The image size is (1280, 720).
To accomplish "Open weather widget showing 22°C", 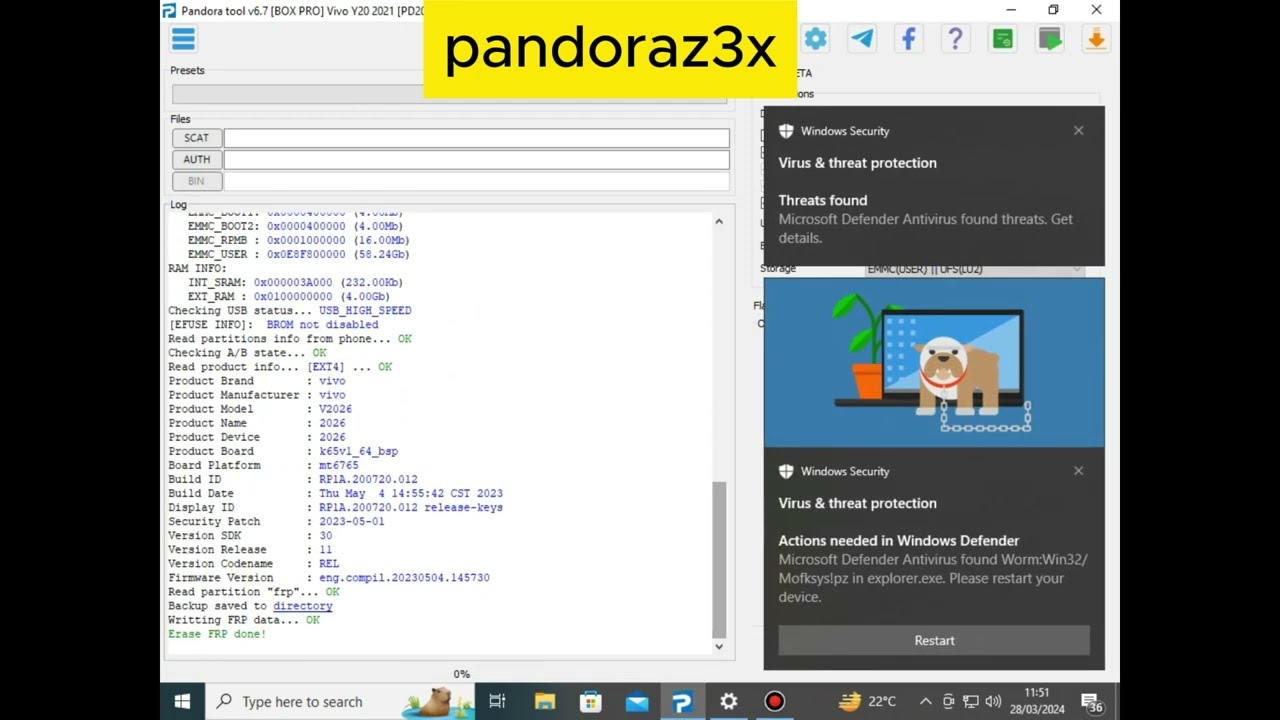I will [x=867, y=702].
